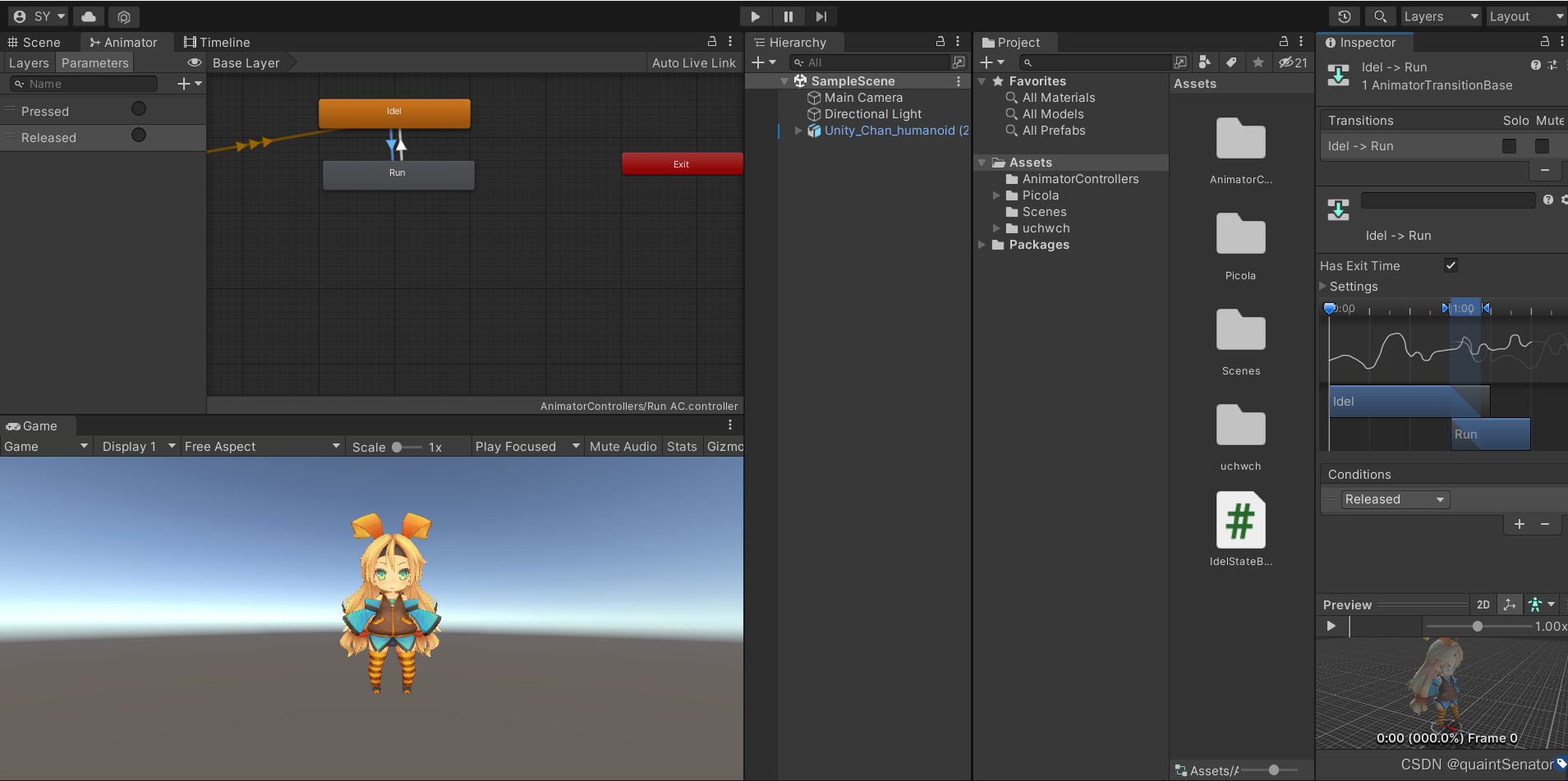Click the Base Layer breadcrumb

[246, 63]
